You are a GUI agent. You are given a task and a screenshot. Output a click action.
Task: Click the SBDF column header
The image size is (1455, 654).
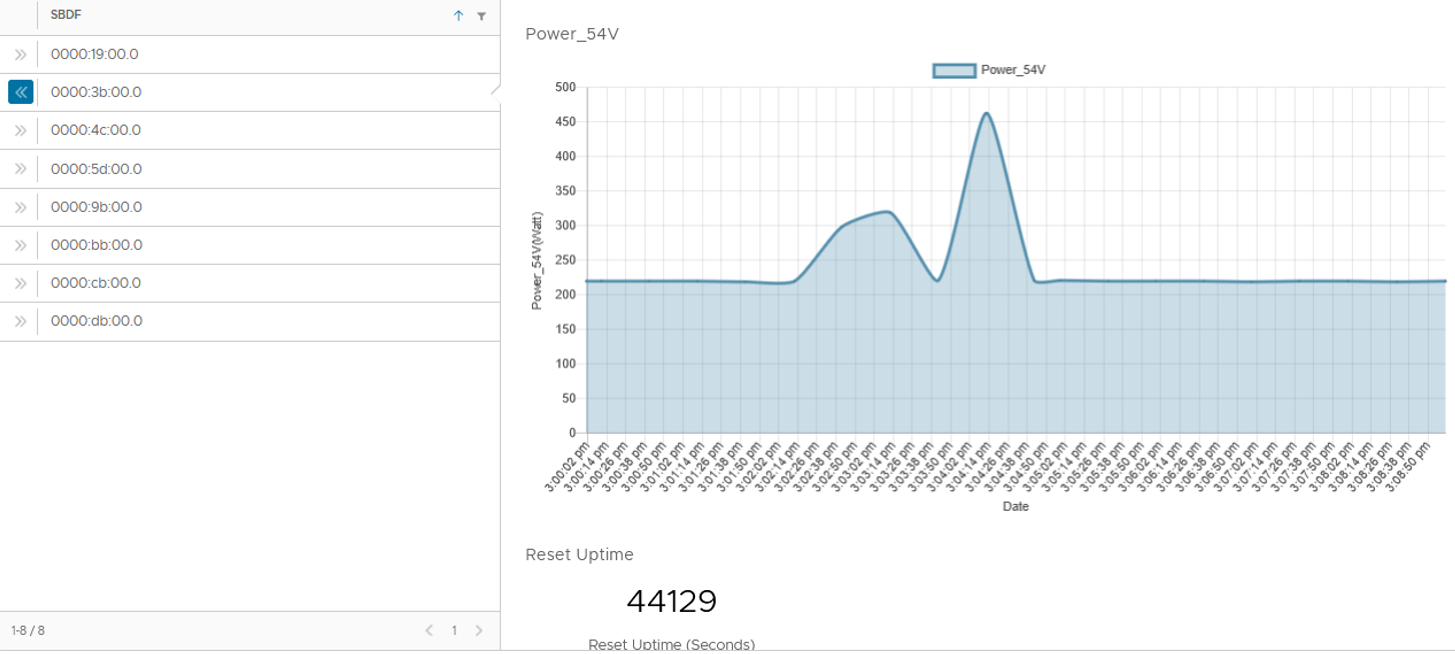(65, 15)
